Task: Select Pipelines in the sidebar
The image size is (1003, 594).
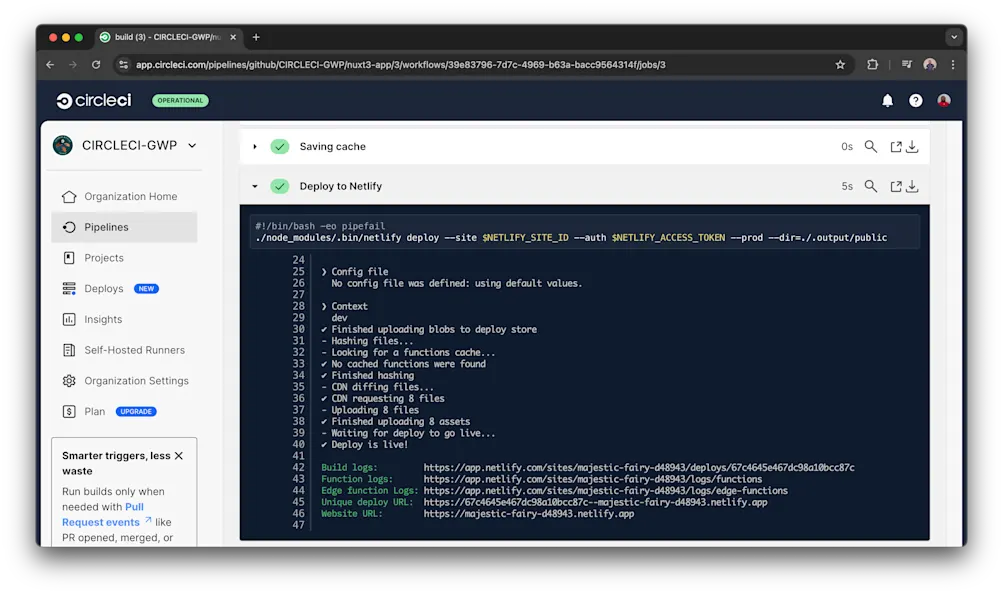Action: click(x=124, y=227)
